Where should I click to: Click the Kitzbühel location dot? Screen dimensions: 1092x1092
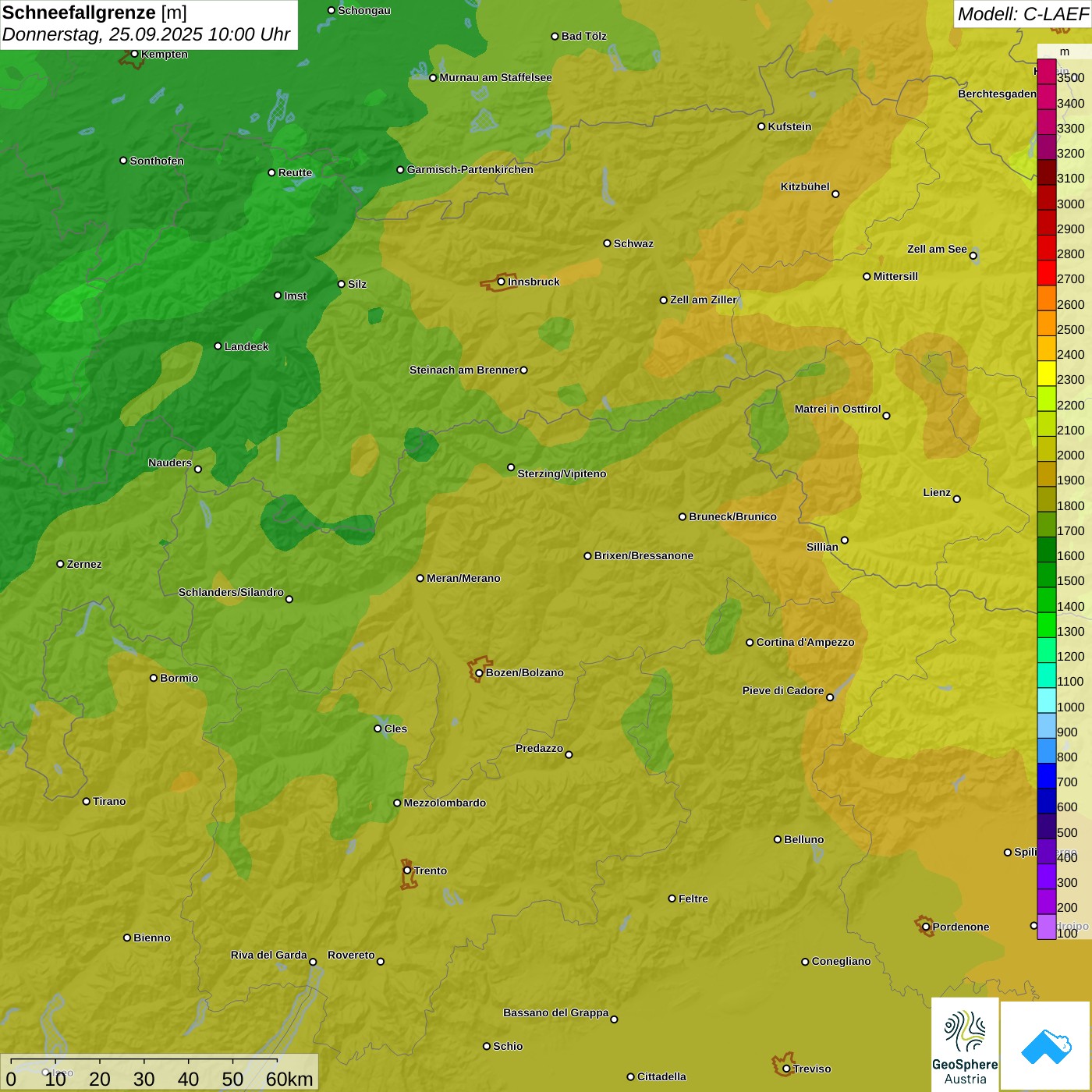coord(836,194)
